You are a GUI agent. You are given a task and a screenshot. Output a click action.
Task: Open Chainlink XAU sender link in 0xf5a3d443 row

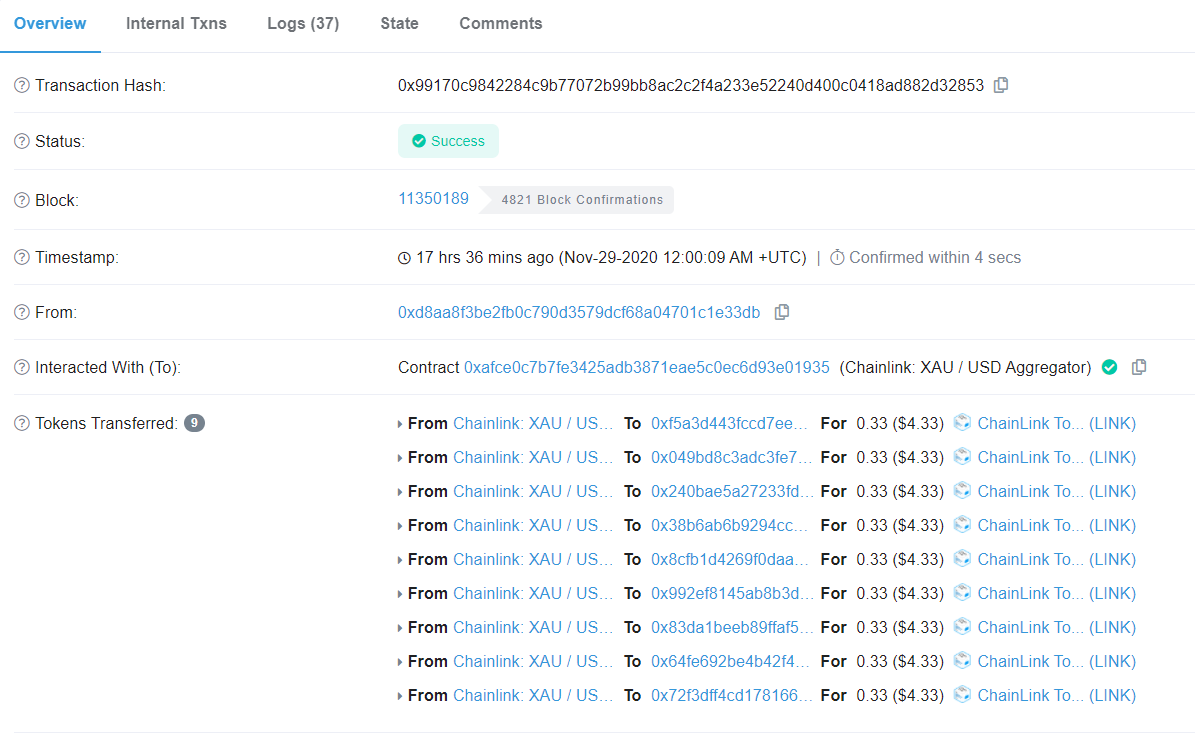click(533, 424)
